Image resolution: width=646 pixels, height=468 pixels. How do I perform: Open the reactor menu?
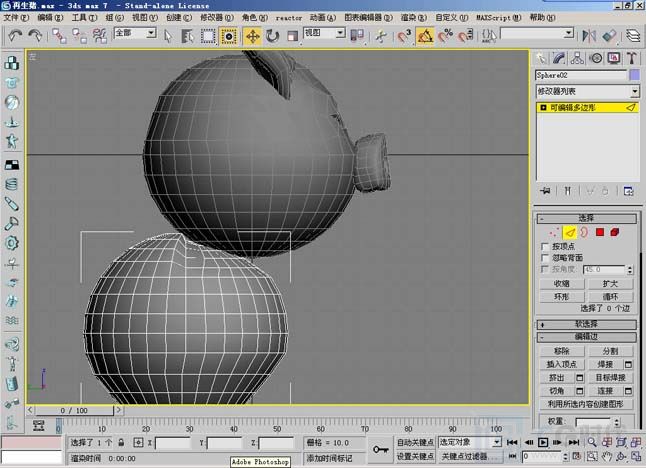coord(288,18)
